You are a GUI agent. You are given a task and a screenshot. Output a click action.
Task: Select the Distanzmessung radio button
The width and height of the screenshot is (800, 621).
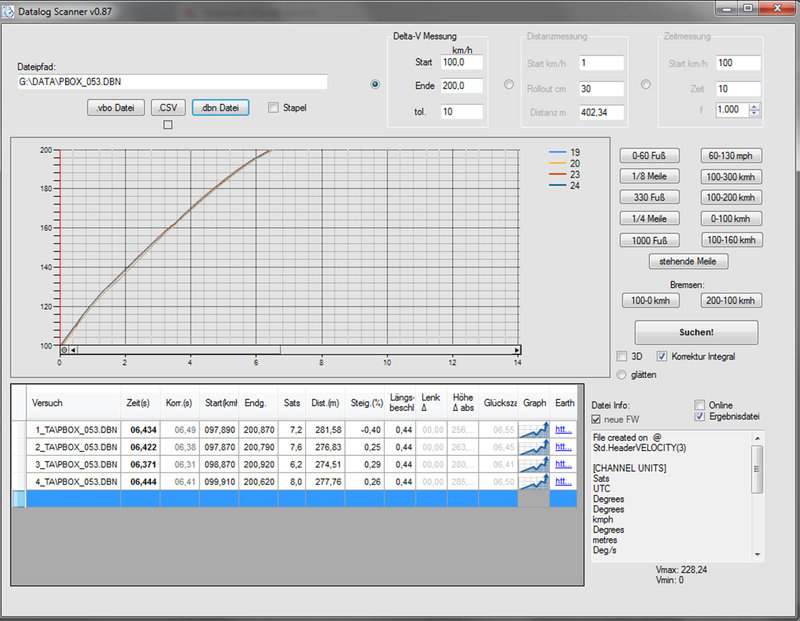[509, 85]
